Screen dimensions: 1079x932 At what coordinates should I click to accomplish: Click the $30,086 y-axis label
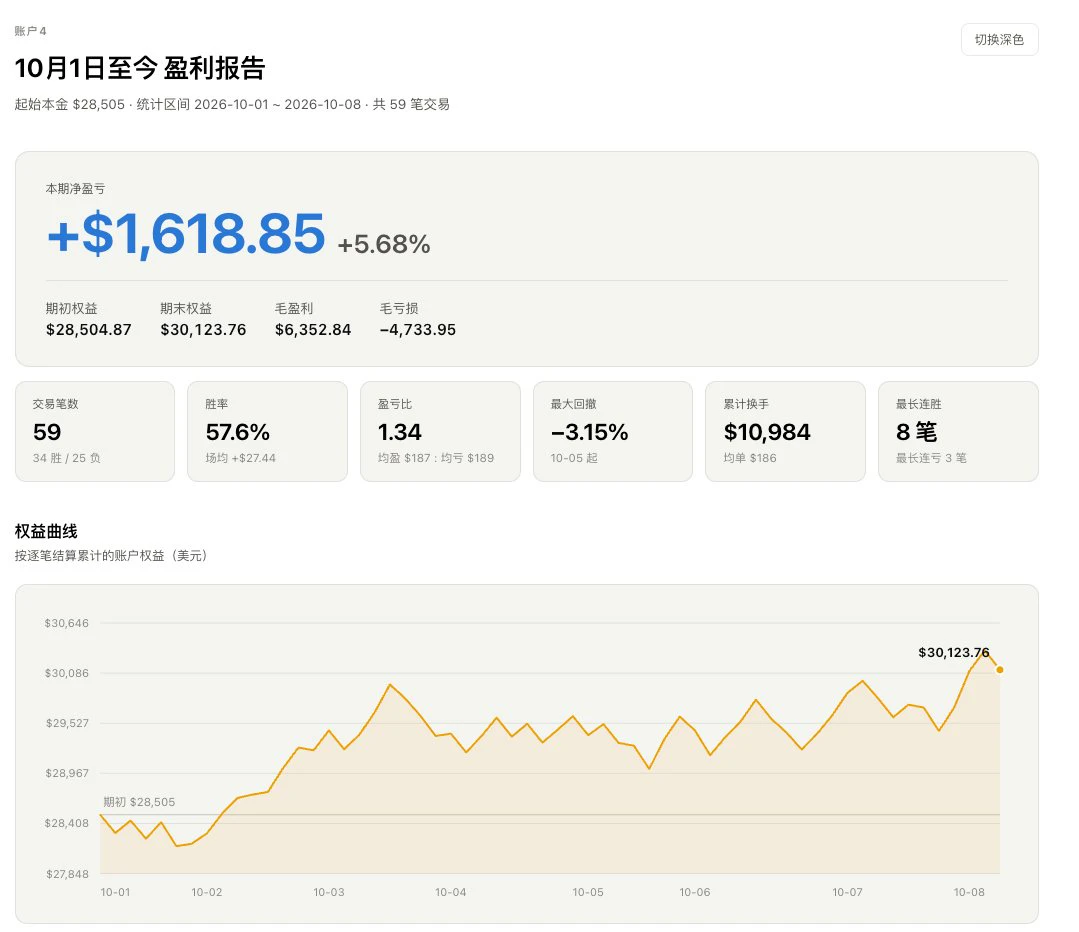point(67,673)
